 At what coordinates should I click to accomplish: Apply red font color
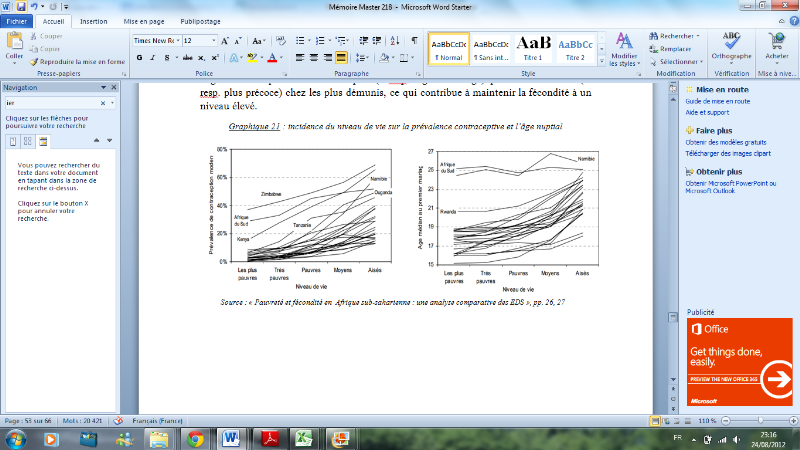pyautogui.click(x=272, y=58)
